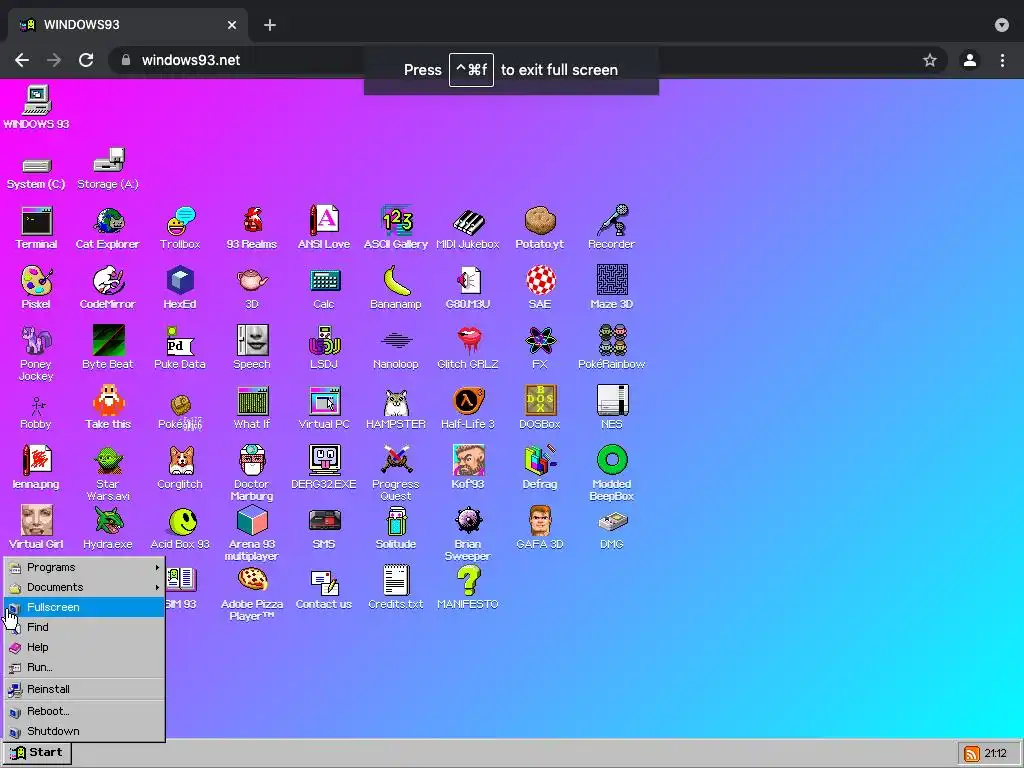Open Byte Beat icon

108,347
